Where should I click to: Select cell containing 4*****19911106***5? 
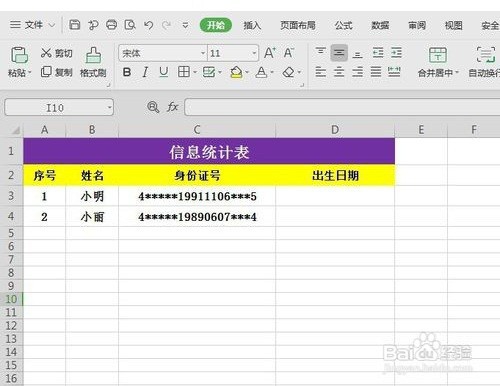[197, 196]
